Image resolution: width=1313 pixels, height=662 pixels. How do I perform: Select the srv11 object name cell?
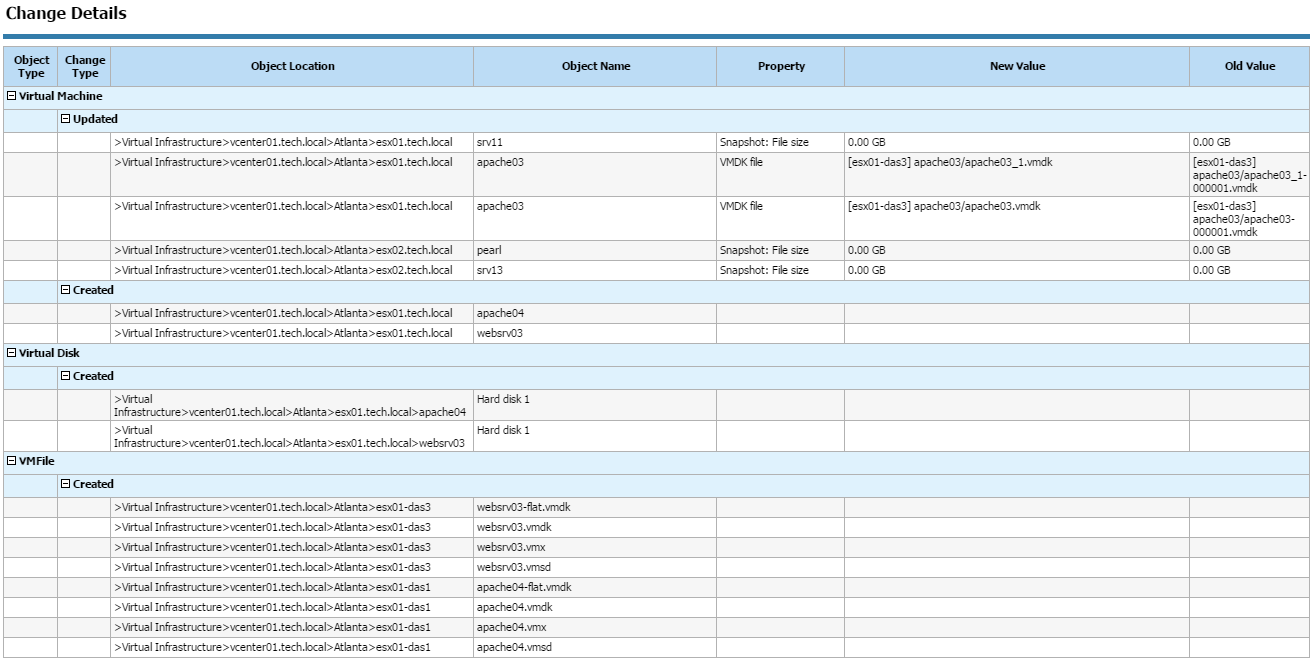[595, 143]
